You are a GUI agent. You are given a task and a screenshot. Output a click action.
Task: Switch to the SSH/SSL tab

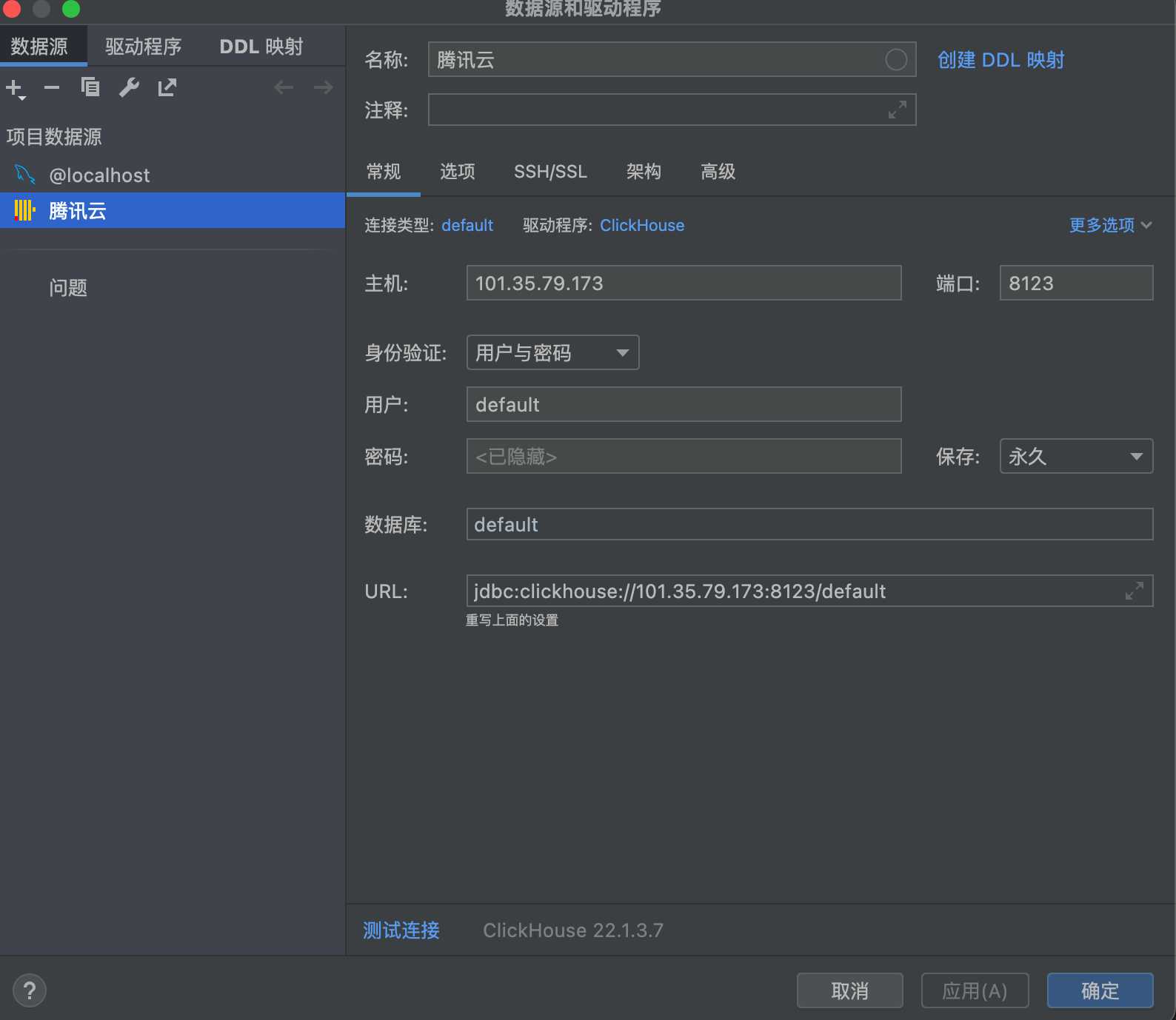pyautogui.click(x=550, y=172)
